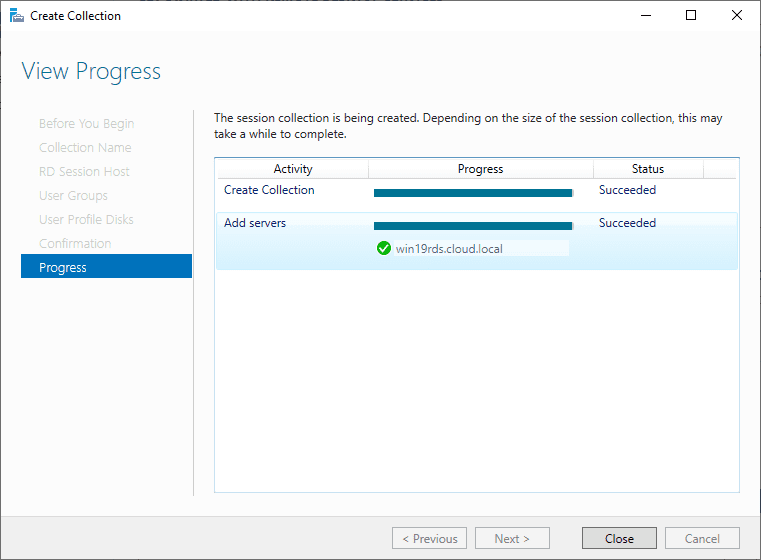This screenshot has width=761, height=560.
Task: Click the Activity column header
Action: click(293, 169)
